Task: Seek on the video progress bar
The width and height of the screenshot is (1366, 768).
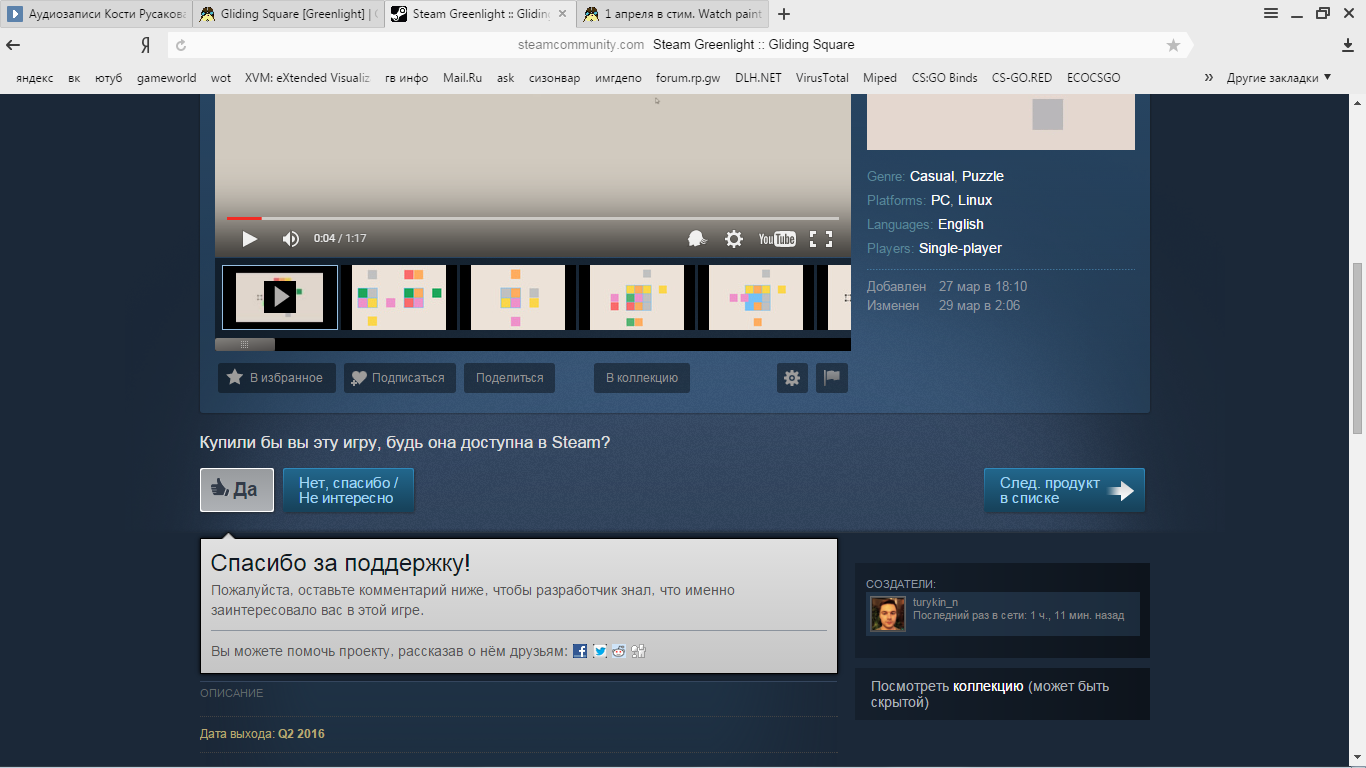Action: (x=533, y=218)
